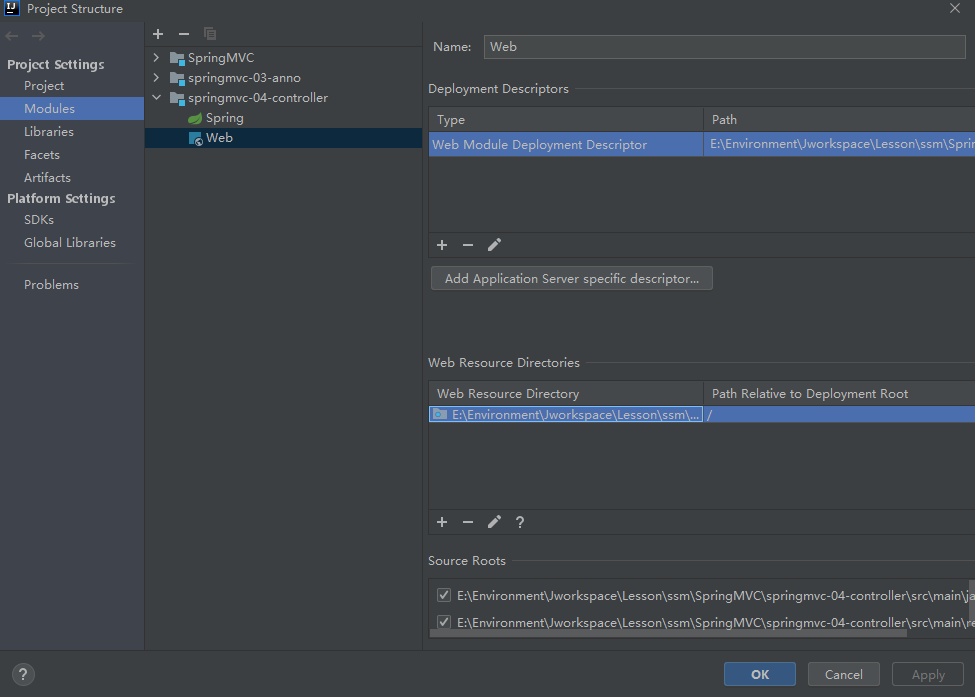Edit the deployment descriptor with pencil
975x697 pixels.
click(494, 245)
